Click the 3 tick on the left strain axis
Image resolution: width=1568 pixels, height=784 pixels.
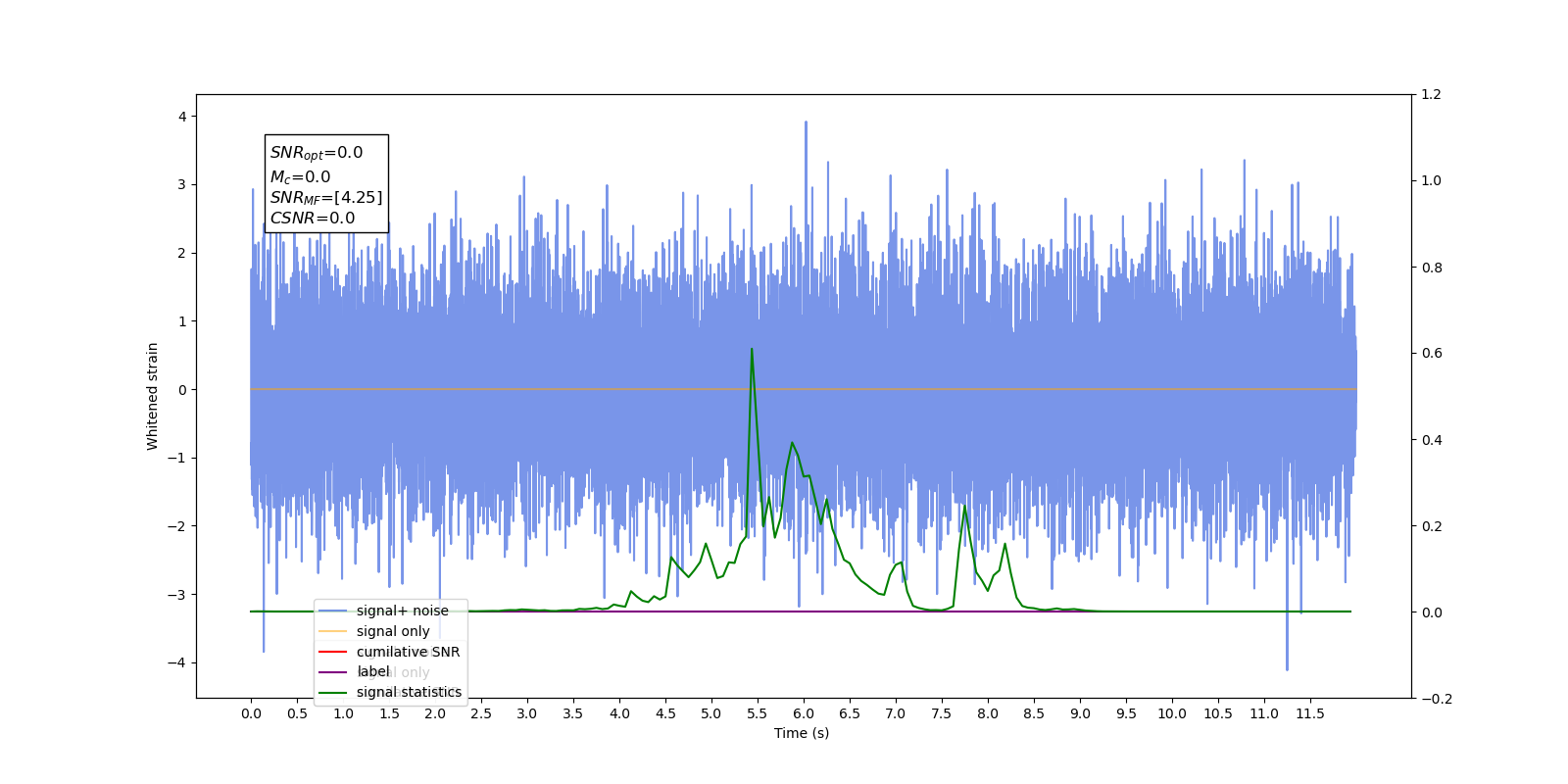pos(182,184)
